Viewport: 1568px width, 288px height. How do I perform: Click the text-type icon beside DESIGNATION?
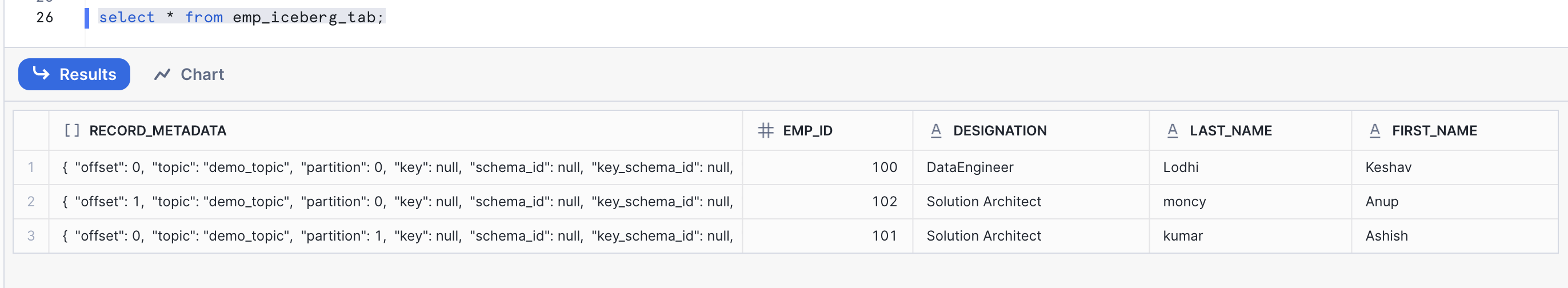point(935,130)
